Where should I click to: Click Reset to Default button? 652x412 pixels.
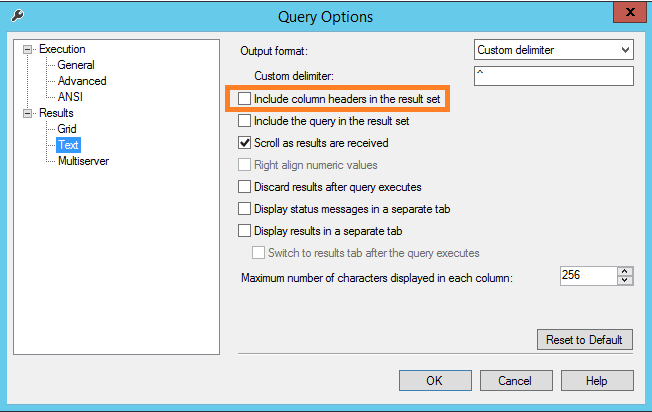coord(585,340)
